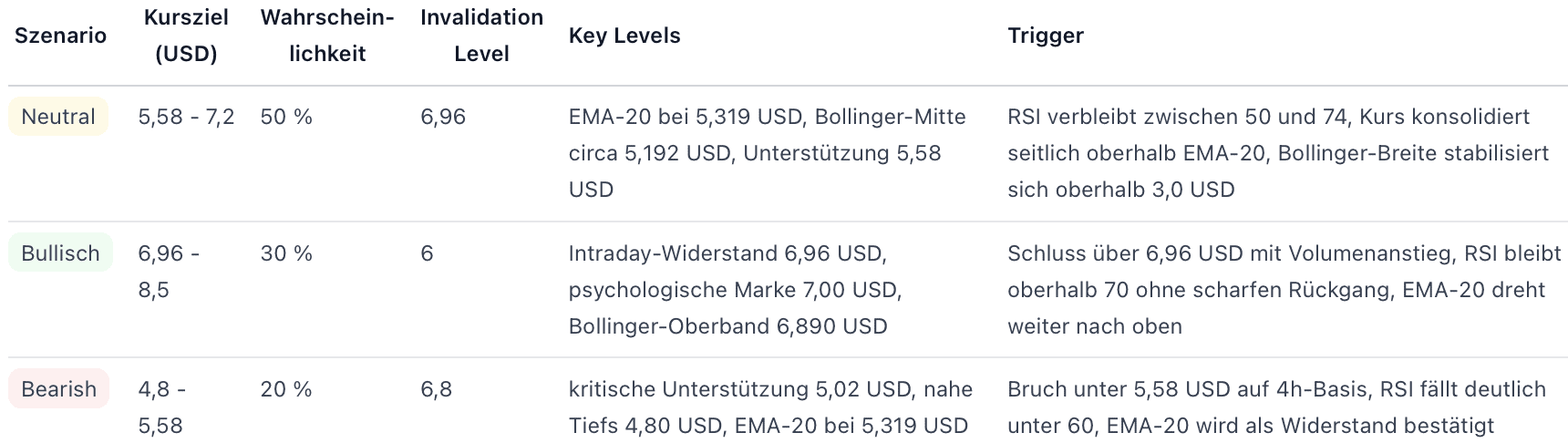Click the Kursziel (USD) column header
Viewport: 1568px width, 443px height.
pos(186,36)
